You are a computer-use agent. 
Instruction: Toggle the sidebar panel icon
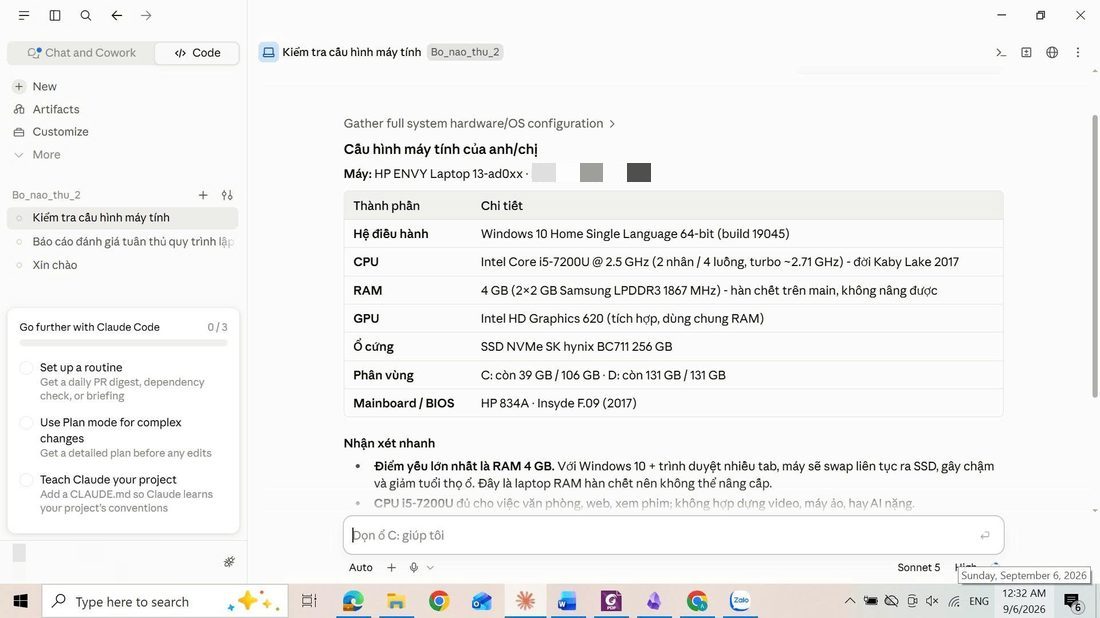click(55, 15)
